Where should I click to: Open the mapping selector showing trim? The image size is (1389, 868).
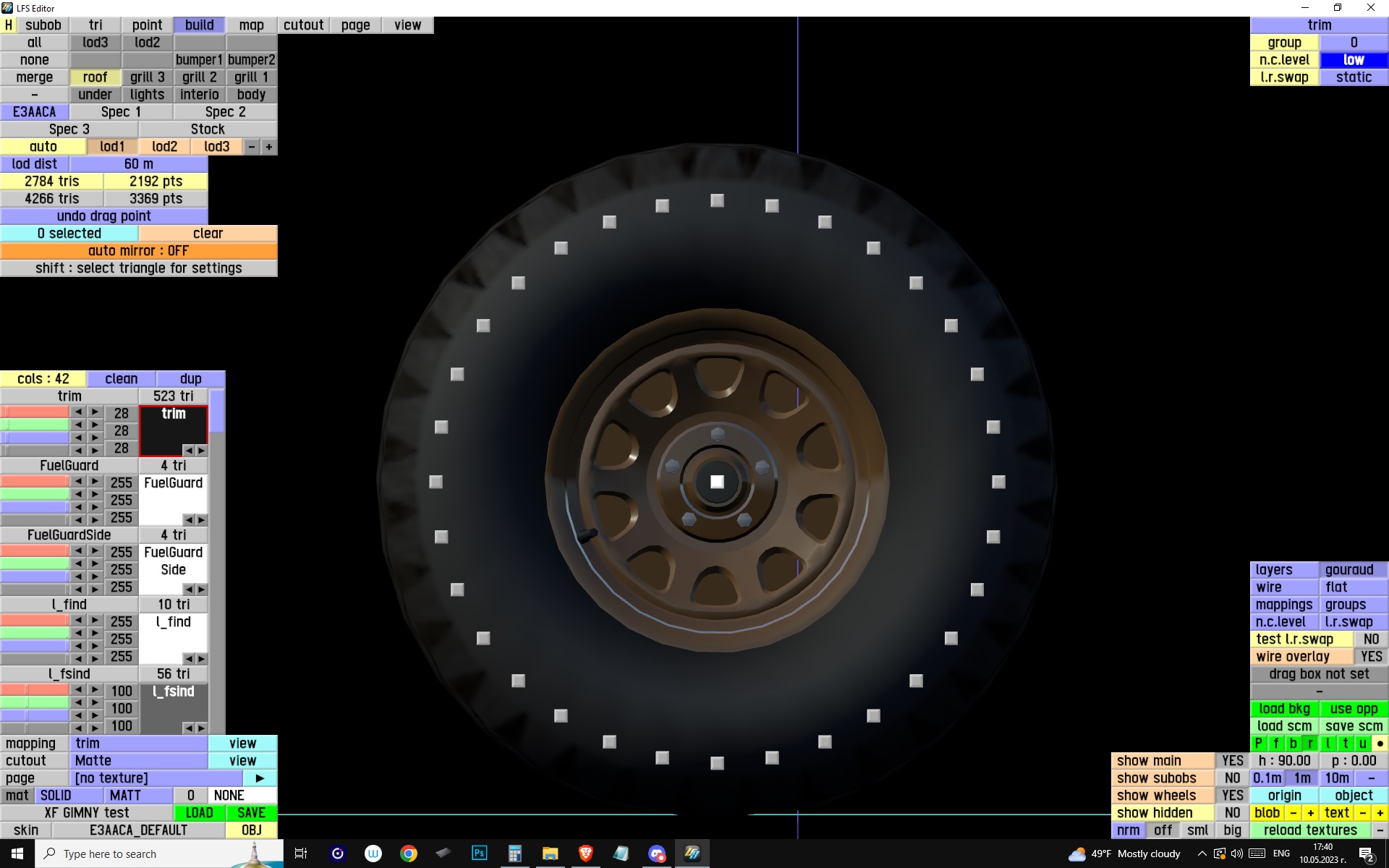[138, 744]
